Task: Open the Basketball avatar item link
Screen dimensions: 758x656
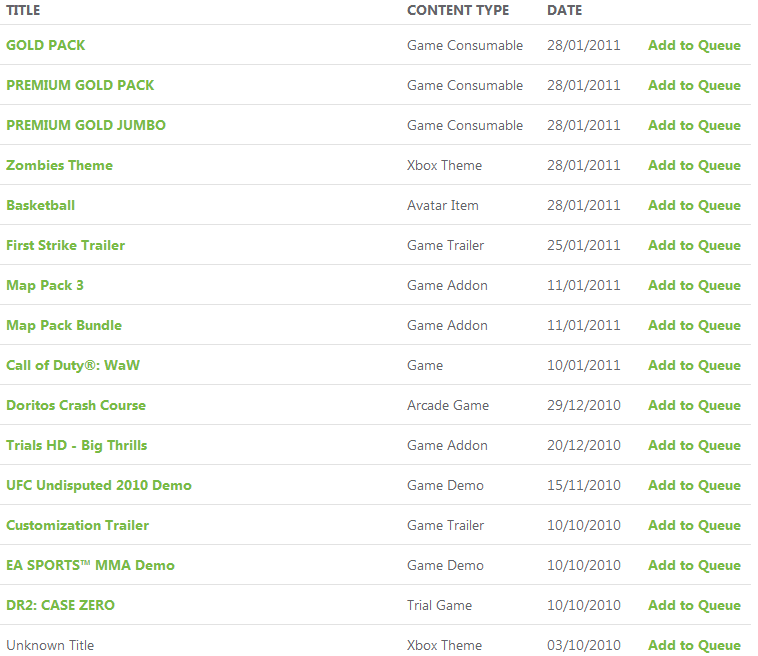Action: (40, 205)
